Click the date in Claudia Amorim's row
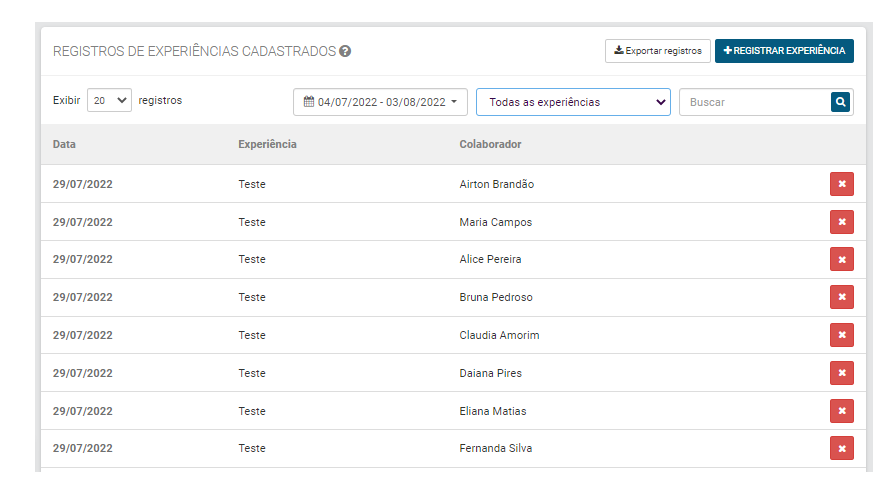The height and width of the screenshot is (484, 892). [82, 336]
